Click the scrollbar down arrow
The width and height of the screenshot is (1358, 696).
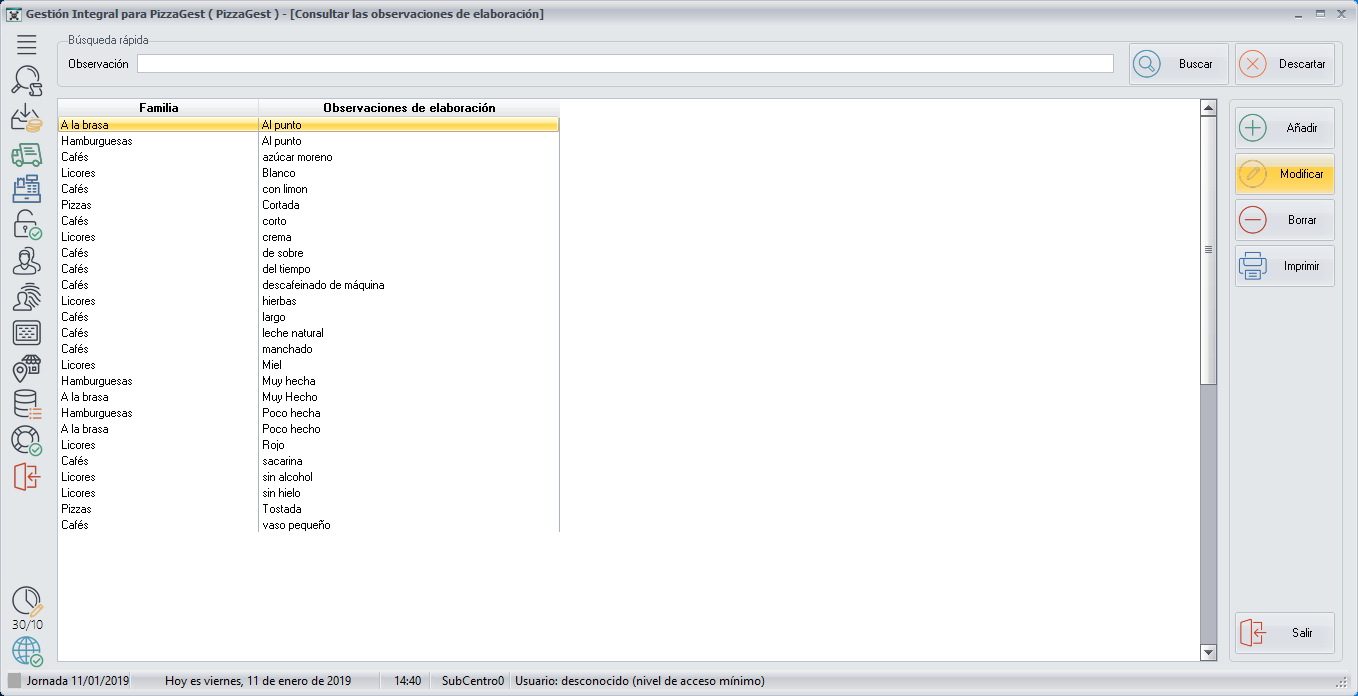point(1208,652)
